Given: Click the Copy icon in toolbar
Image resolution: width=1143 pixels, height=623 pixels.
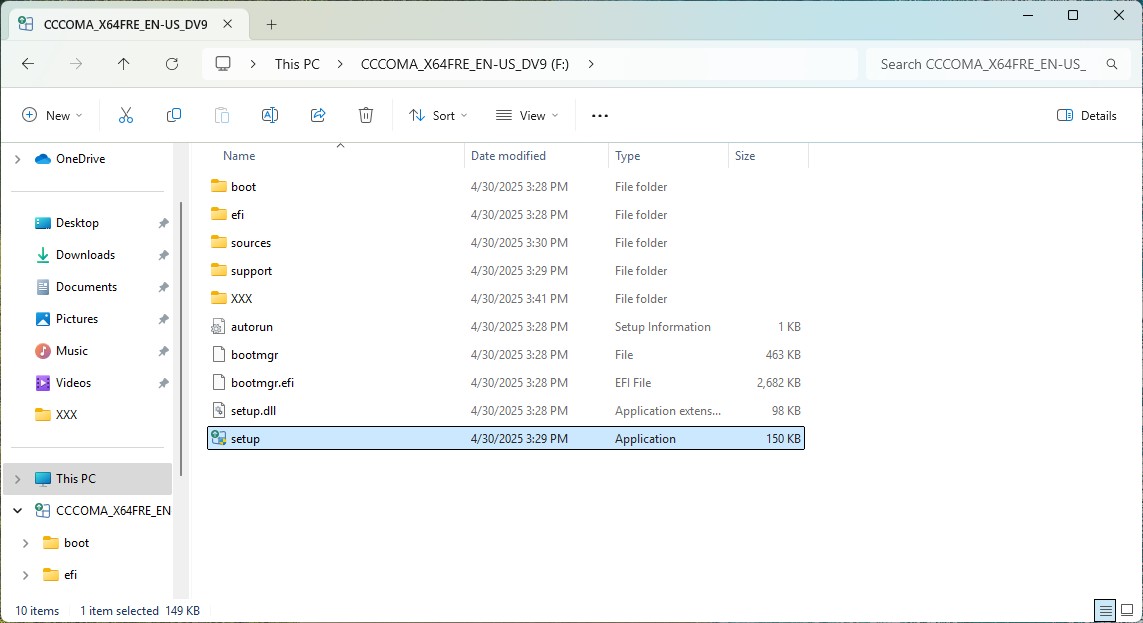Looking at the screenshot, I should (173, 115).
